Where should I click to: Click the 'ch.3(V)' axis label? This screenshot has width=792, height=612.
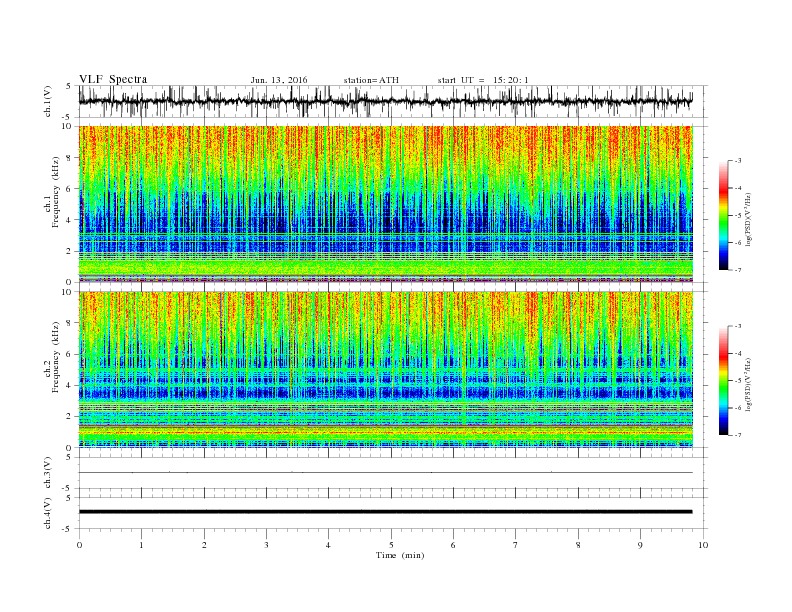[x=48, y=473]
